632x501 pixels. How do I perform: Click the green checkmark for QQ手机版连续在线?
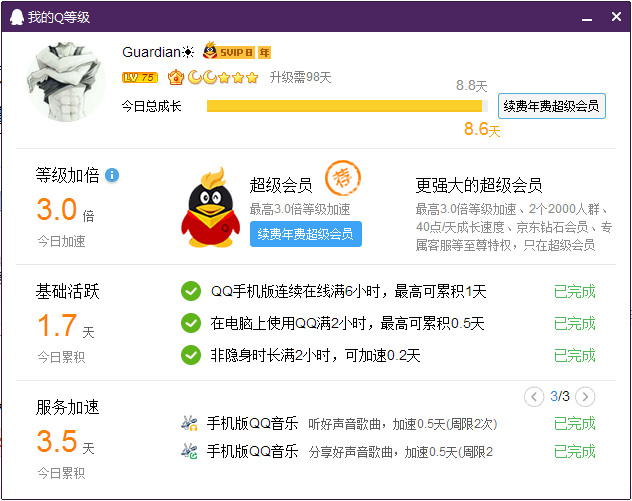[x=191, y=291]
